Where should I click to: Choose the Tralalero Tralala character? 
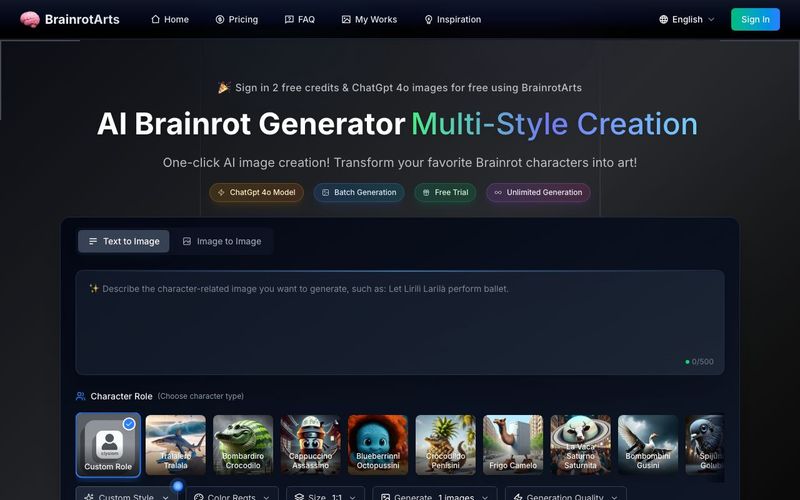pos(176,445)
